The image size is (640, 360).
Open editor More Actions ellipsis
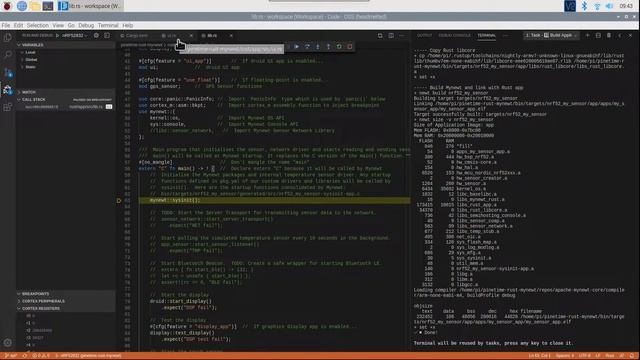click(x=402, y=36)
